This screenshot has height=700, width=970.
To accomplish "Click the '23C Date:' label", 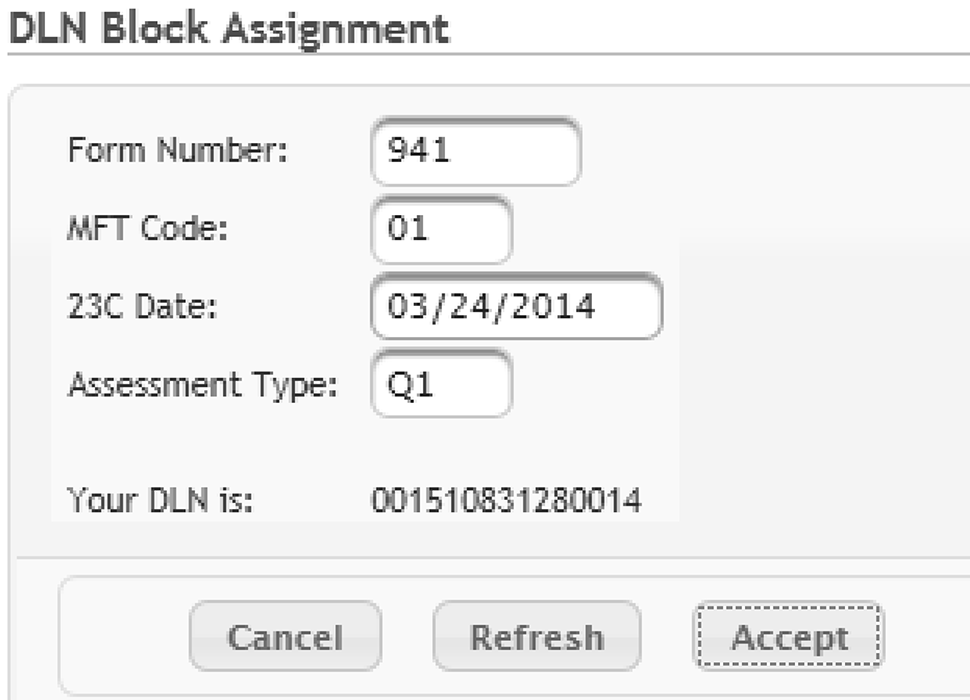I will (143, 307).
